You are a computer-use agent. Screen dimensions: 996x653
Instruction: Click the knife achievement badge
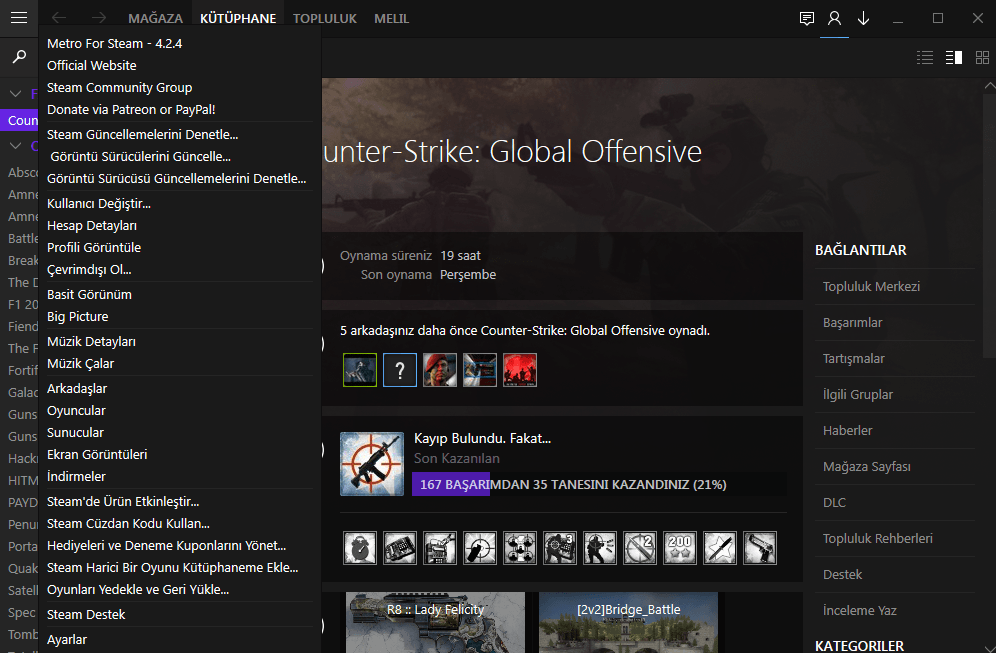click(720, 548)
